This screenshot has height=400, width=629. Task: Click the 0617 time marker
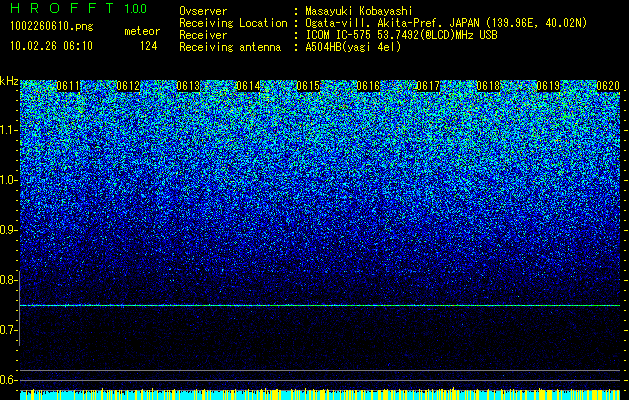[428, 86]
